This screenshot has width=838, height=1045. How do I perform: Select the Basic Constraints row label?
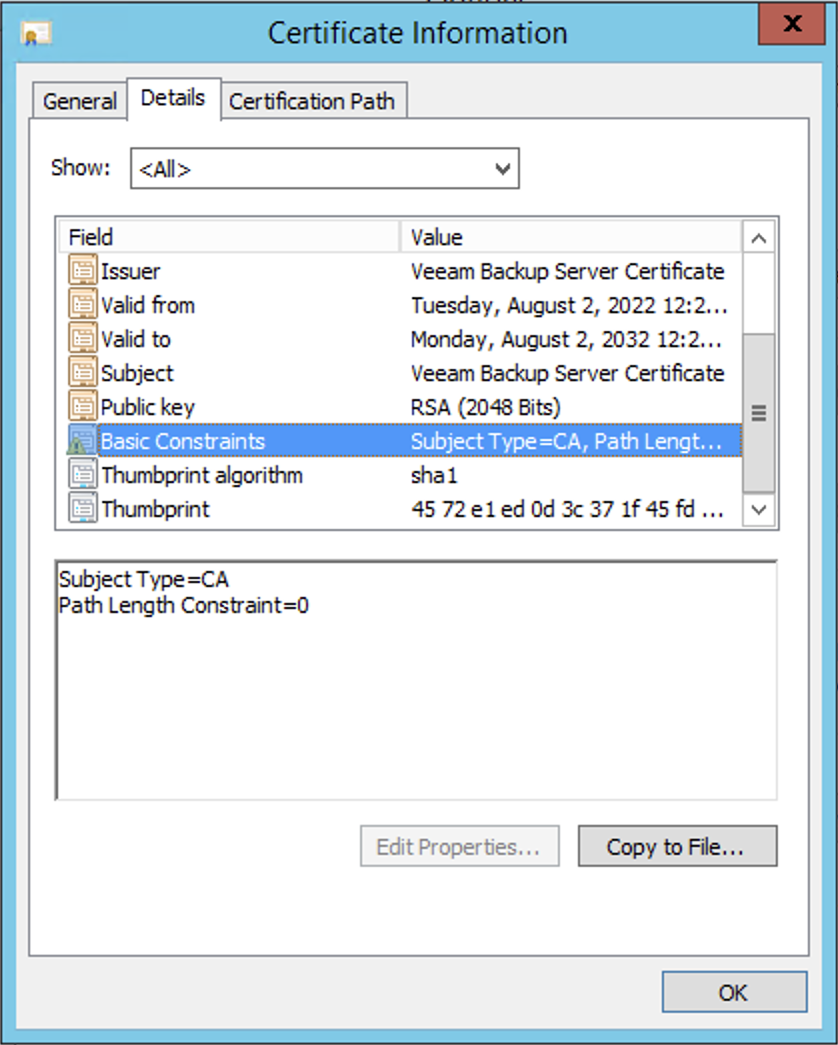click(183, 441)
